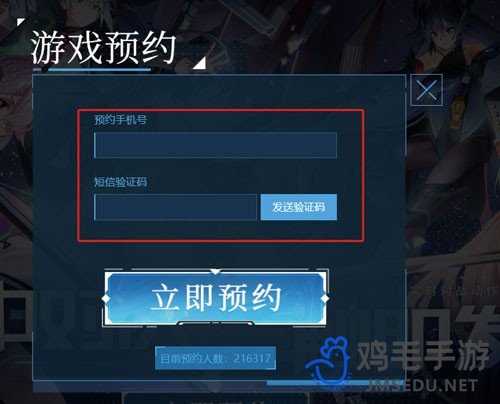Screen dimensions: 500x404
Task: Click the 预约手机号 field label
Action: [x=120, y=119]
